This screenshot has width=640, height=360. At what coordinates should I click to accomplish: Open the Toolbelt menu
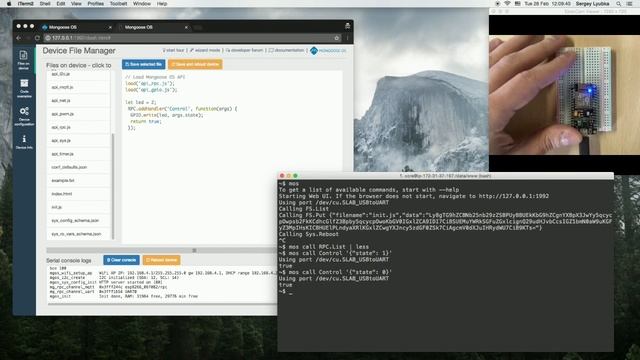pos(118,4)
